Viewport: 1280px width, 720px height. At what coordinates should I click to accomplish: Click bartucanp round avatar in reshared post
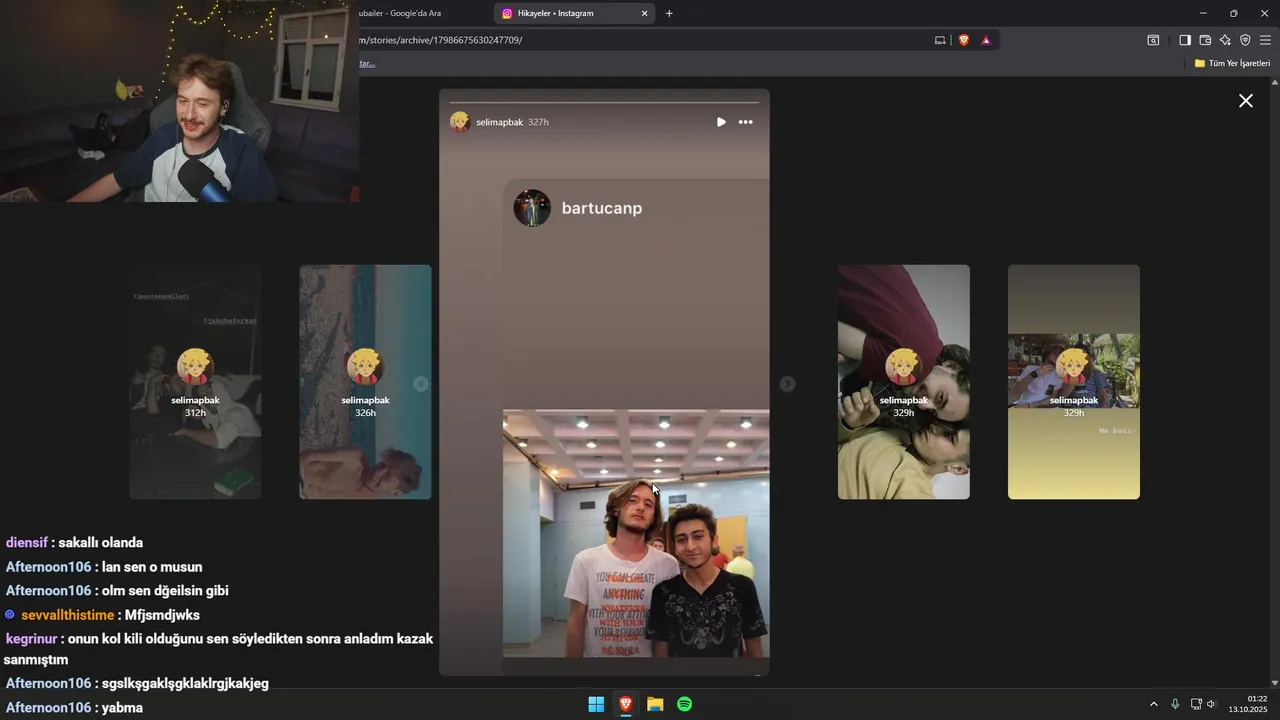click(x=532, y=208)
